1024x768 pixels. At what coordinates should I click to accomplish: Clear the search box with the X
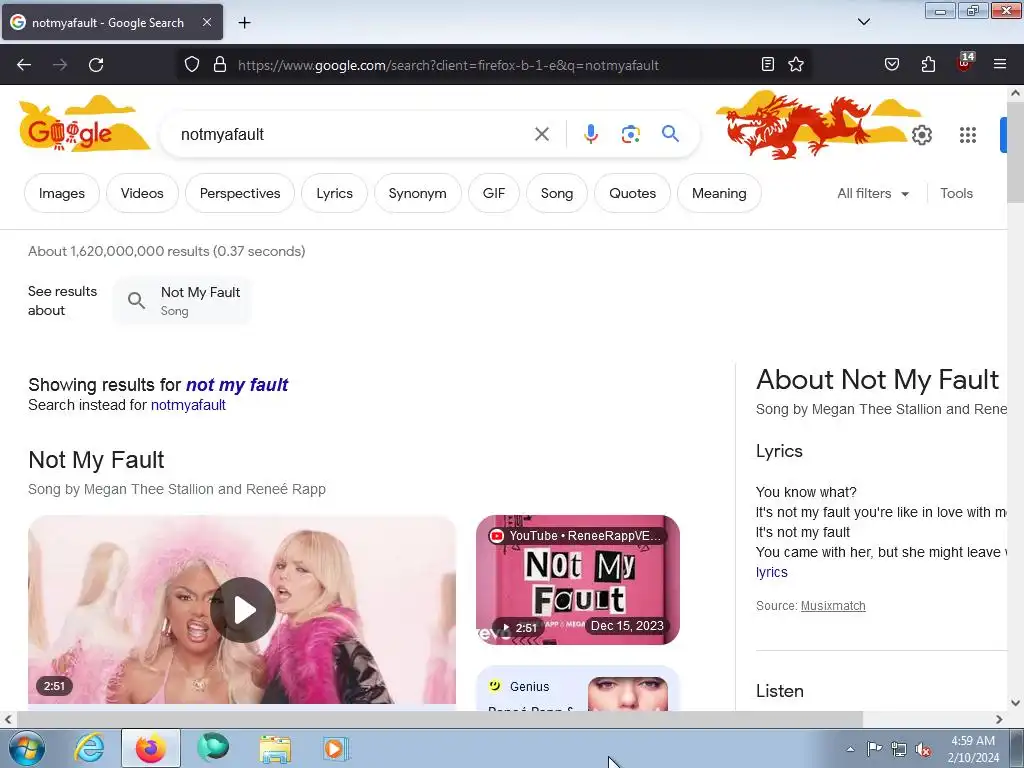(541, 134)
